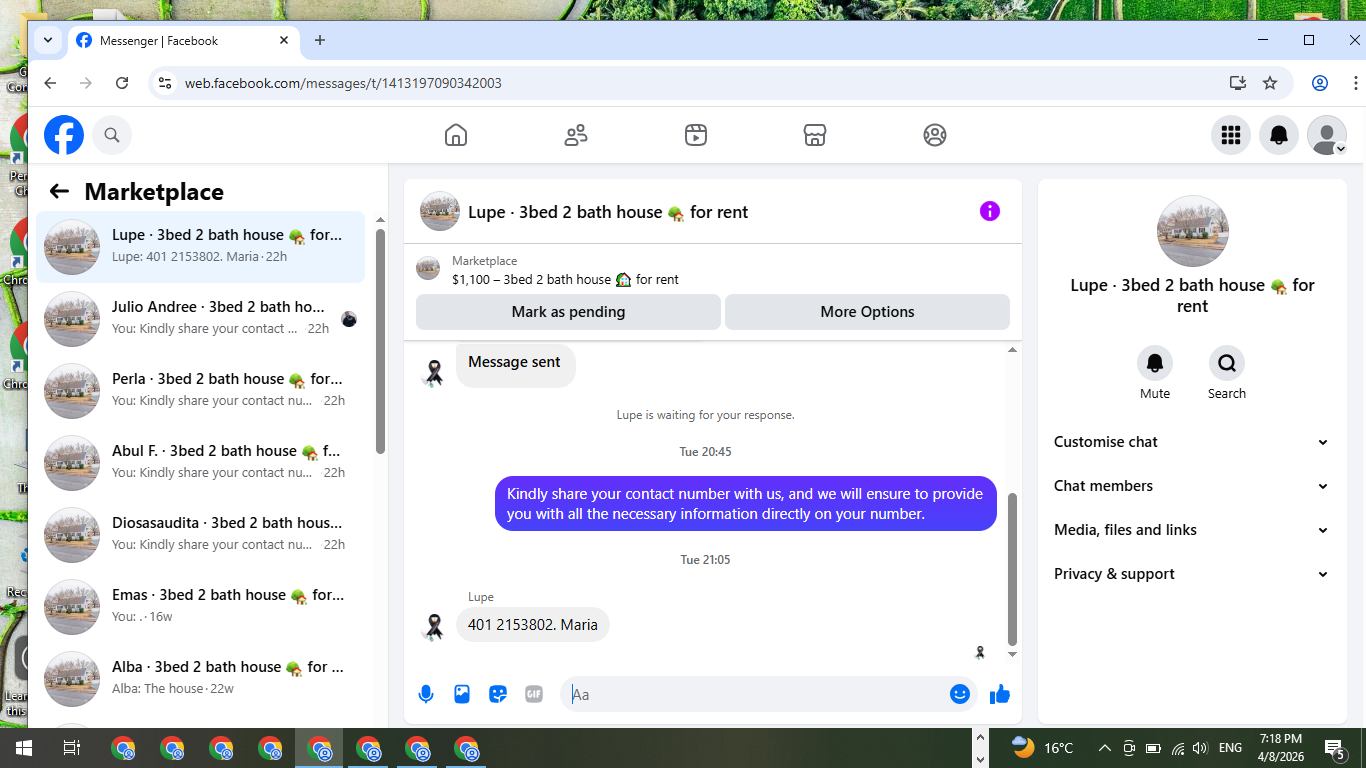Image resolution: width=1366 pixels, height=768 pixels.
Task: Open the Chrome profile icon
Action: [x=1320, y=83]
